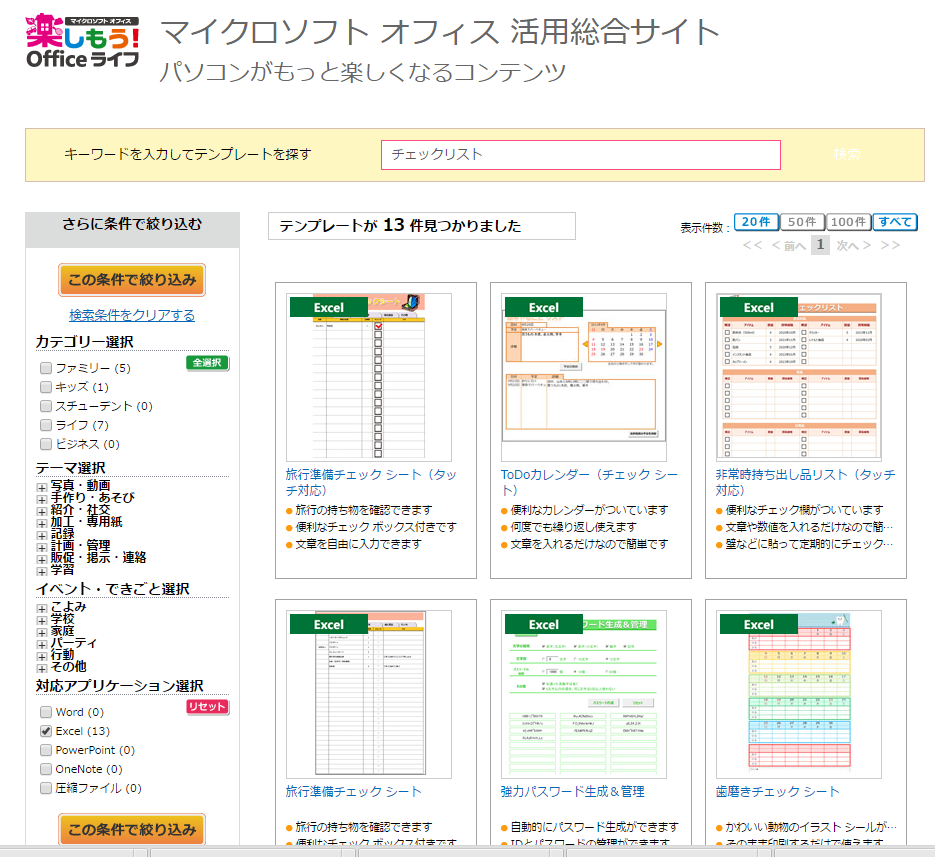
Task: Set display count to 50件
Action: coord(803,222)
